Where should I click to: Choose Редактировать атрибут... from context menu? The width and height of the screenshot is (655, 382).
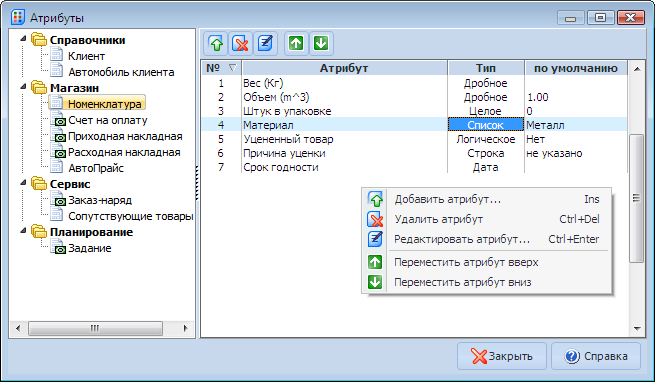pyautogui.click(x=487, y=239)
